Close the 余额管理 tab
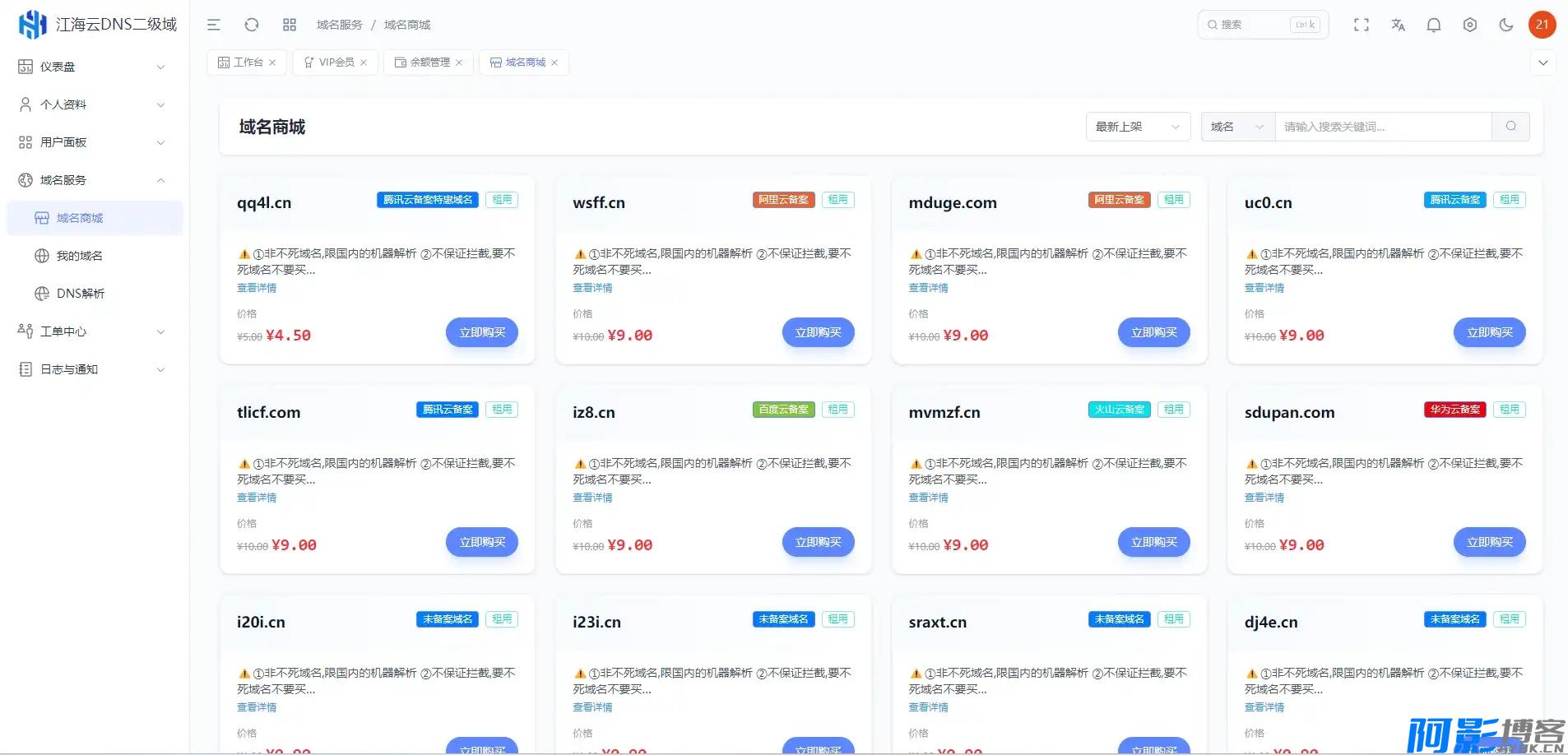Viewport: 1568px width, 755px height. click(459, 63)
